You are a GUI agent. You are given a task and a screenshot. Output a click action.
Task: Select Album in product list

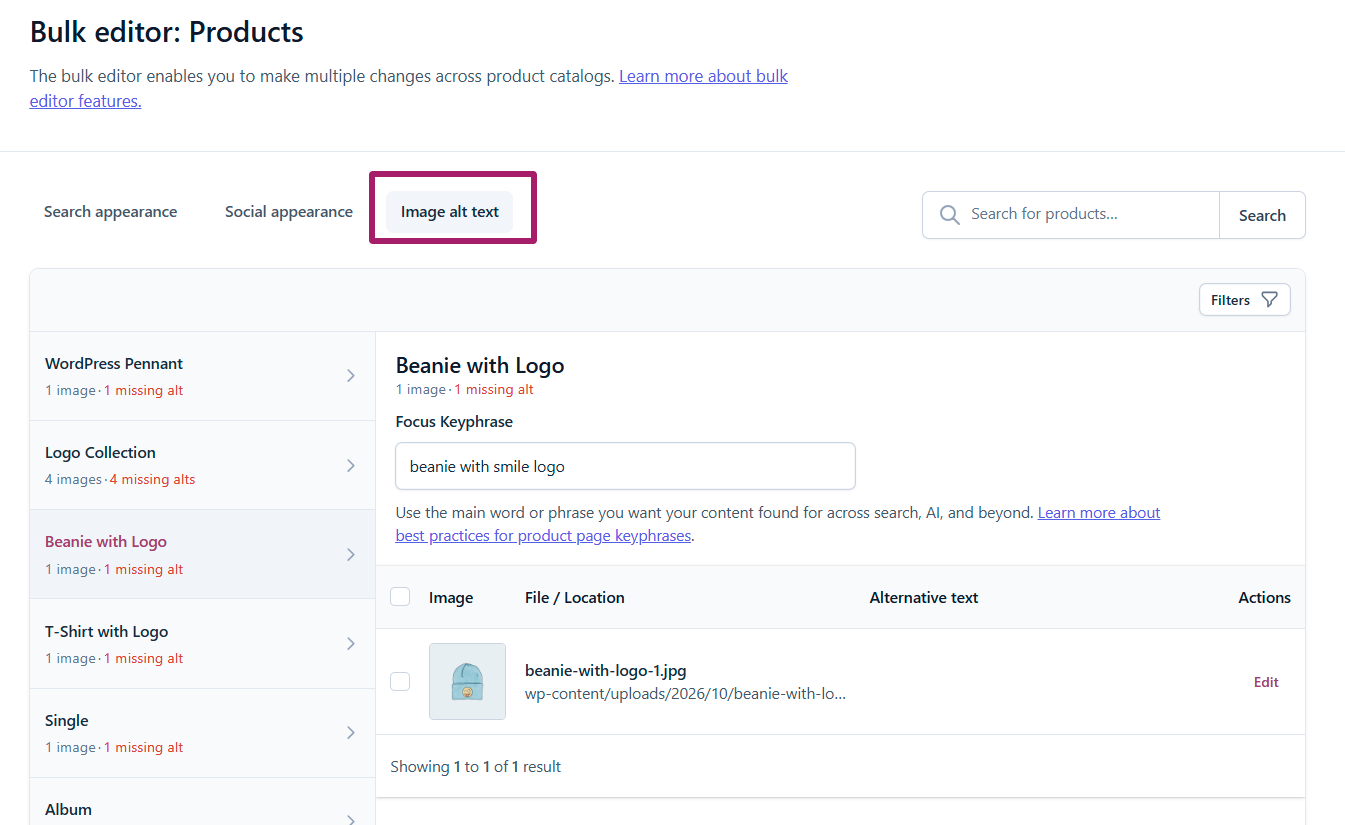coord(202,802)
